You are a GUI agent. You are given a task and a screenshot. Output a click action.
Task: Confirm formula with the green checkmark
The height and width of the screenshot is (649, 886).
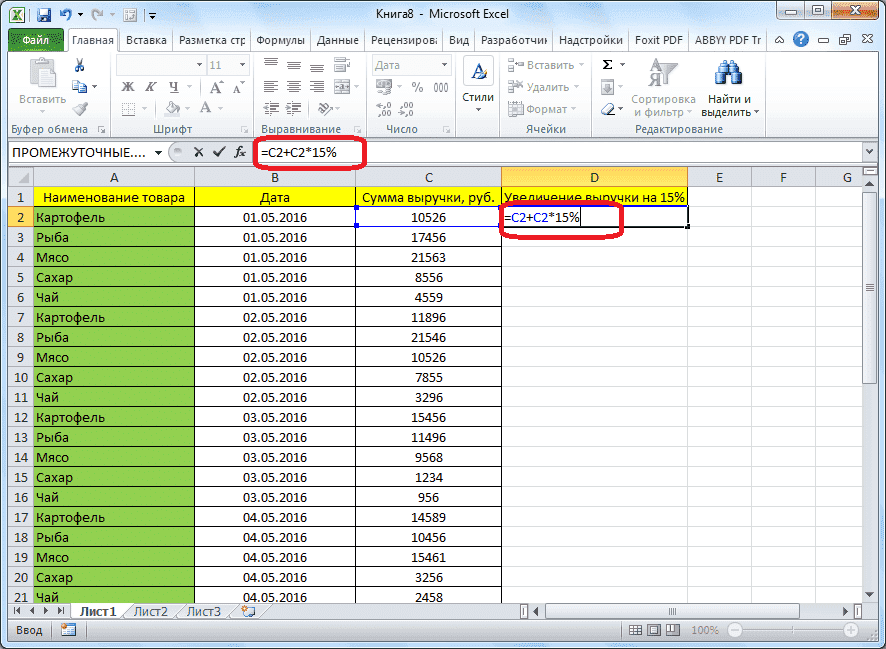[x=219, y=152]
